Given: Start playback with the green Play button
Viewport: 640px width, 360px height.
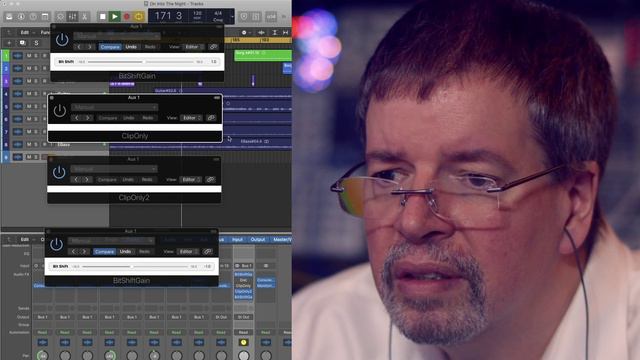Looking at the screenshot, I should pyautogui.click(x=115, y=16).
